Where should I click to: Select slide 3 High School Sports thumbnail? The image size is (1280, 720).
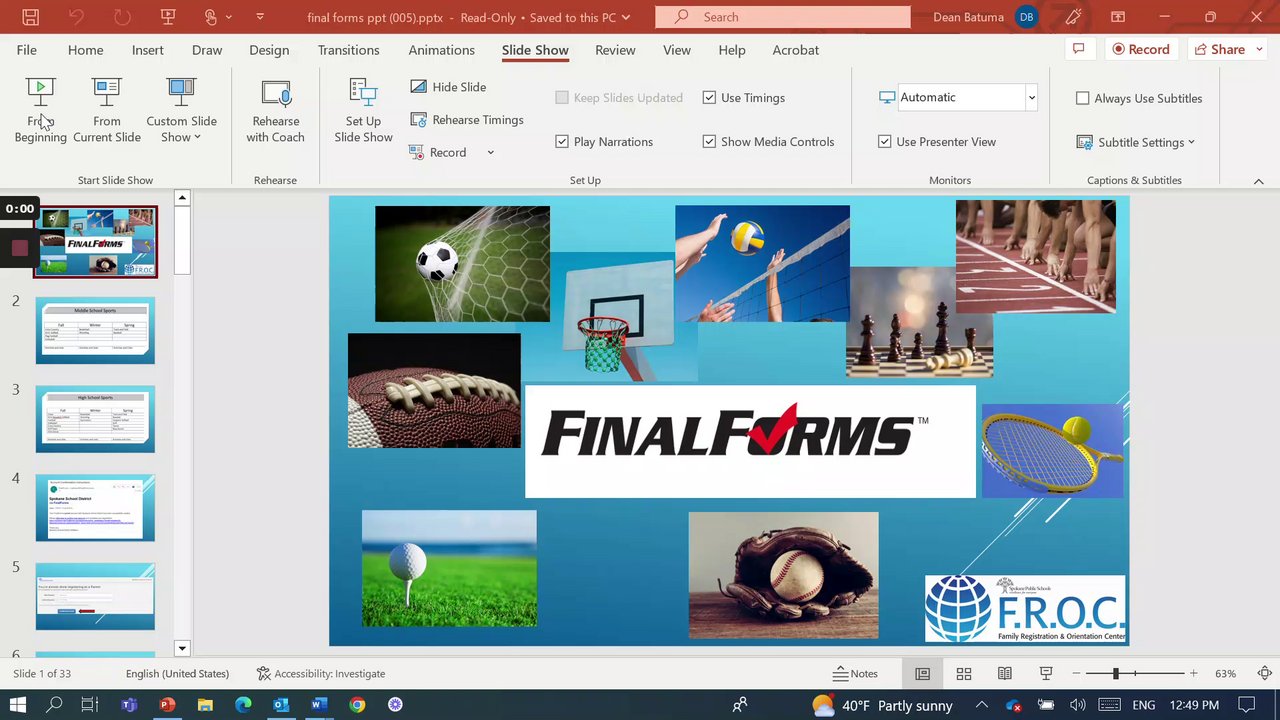(x=95, y=420)
